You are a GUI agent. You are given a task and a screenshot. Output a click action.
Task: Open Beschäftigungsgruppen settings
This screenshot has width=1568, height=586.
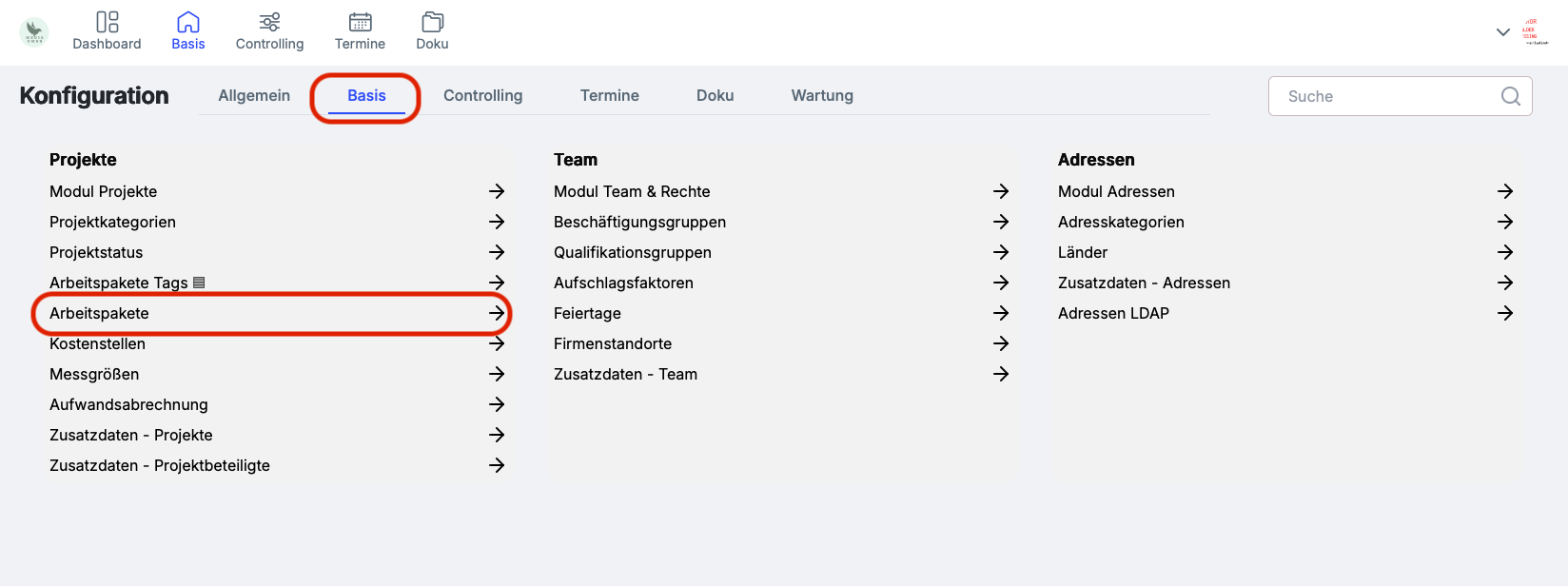(x=639, y=222)
